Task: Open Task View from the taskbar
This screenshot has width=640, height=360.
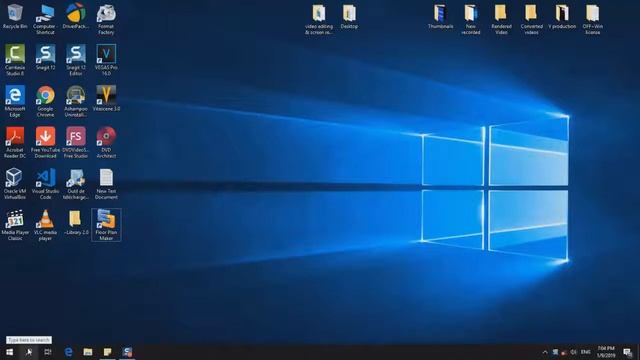Action: tap(48, 352)
